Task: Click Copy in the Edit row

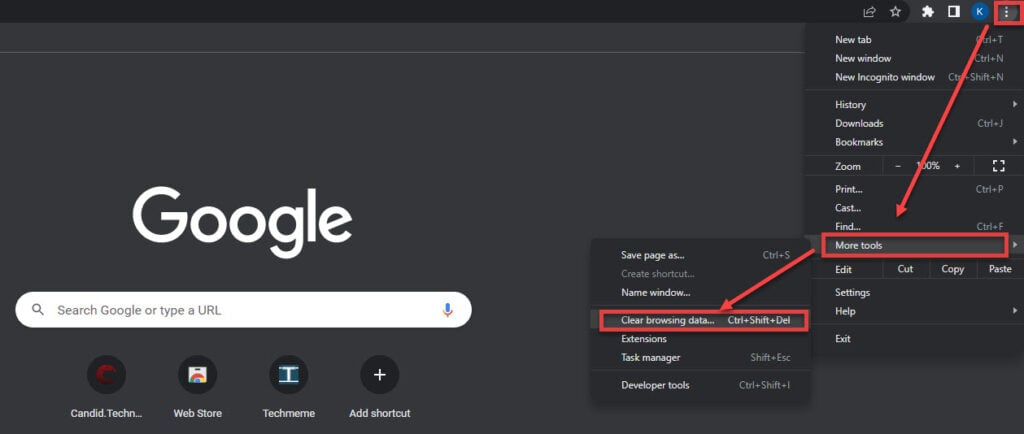Action: [953, 269]
